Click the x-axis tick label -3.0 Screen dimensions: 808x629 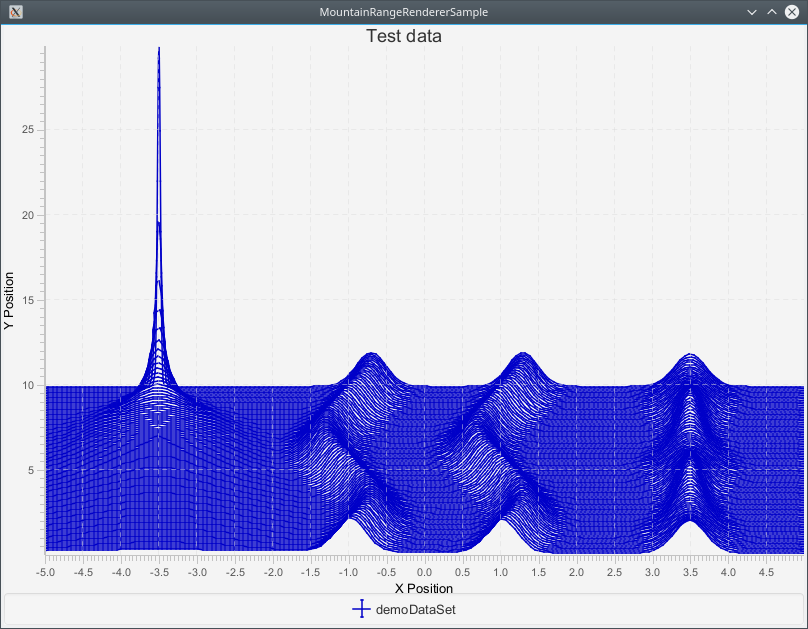(197, 572)
